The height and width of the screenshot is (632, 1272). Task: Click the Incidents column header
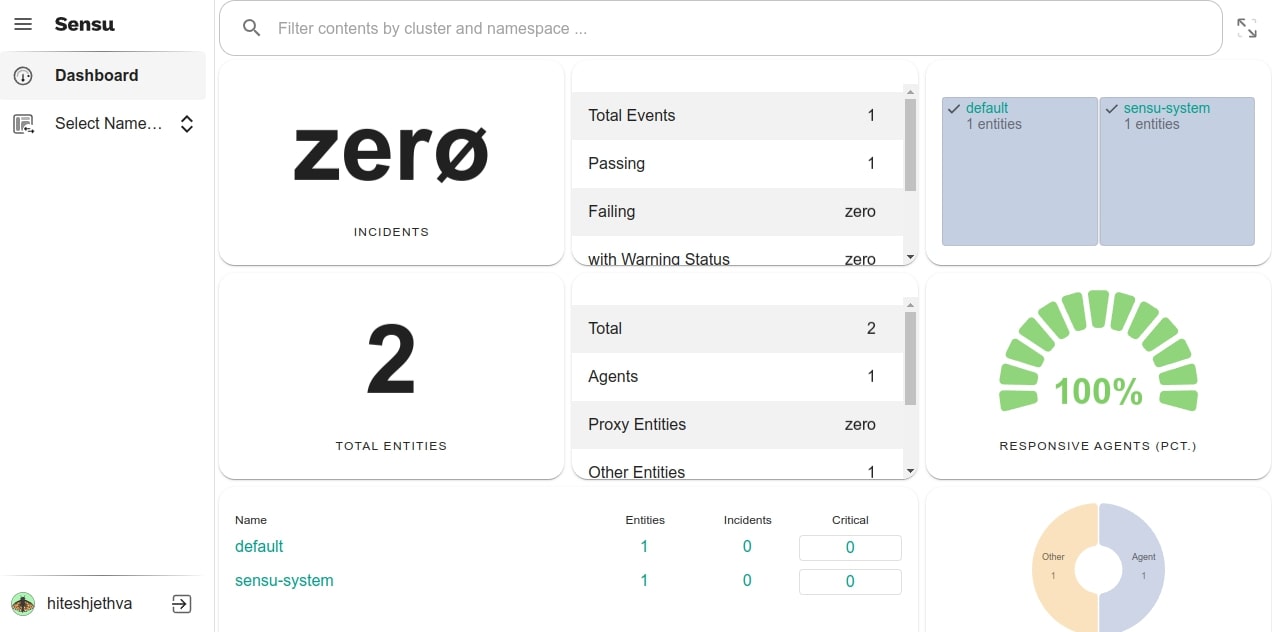[748, 520]
